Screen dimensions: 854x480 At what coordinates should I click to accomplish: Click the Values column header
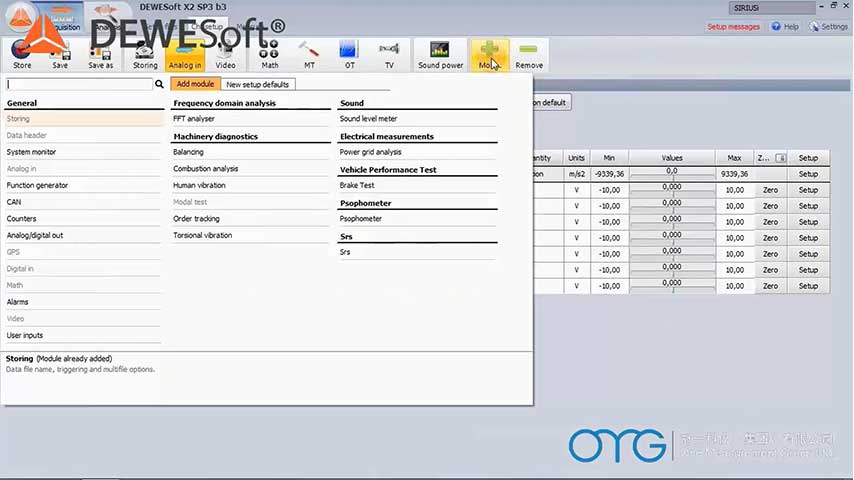672,158
